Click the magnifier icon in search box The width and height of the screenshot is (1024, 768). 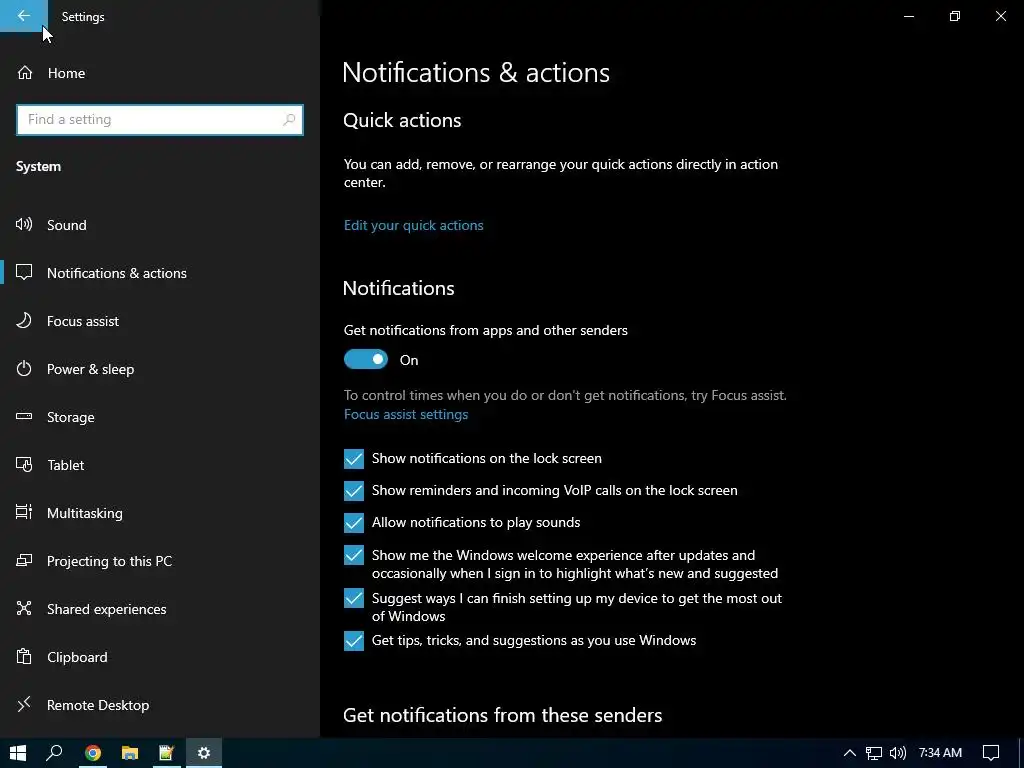(x=289, y=120)
